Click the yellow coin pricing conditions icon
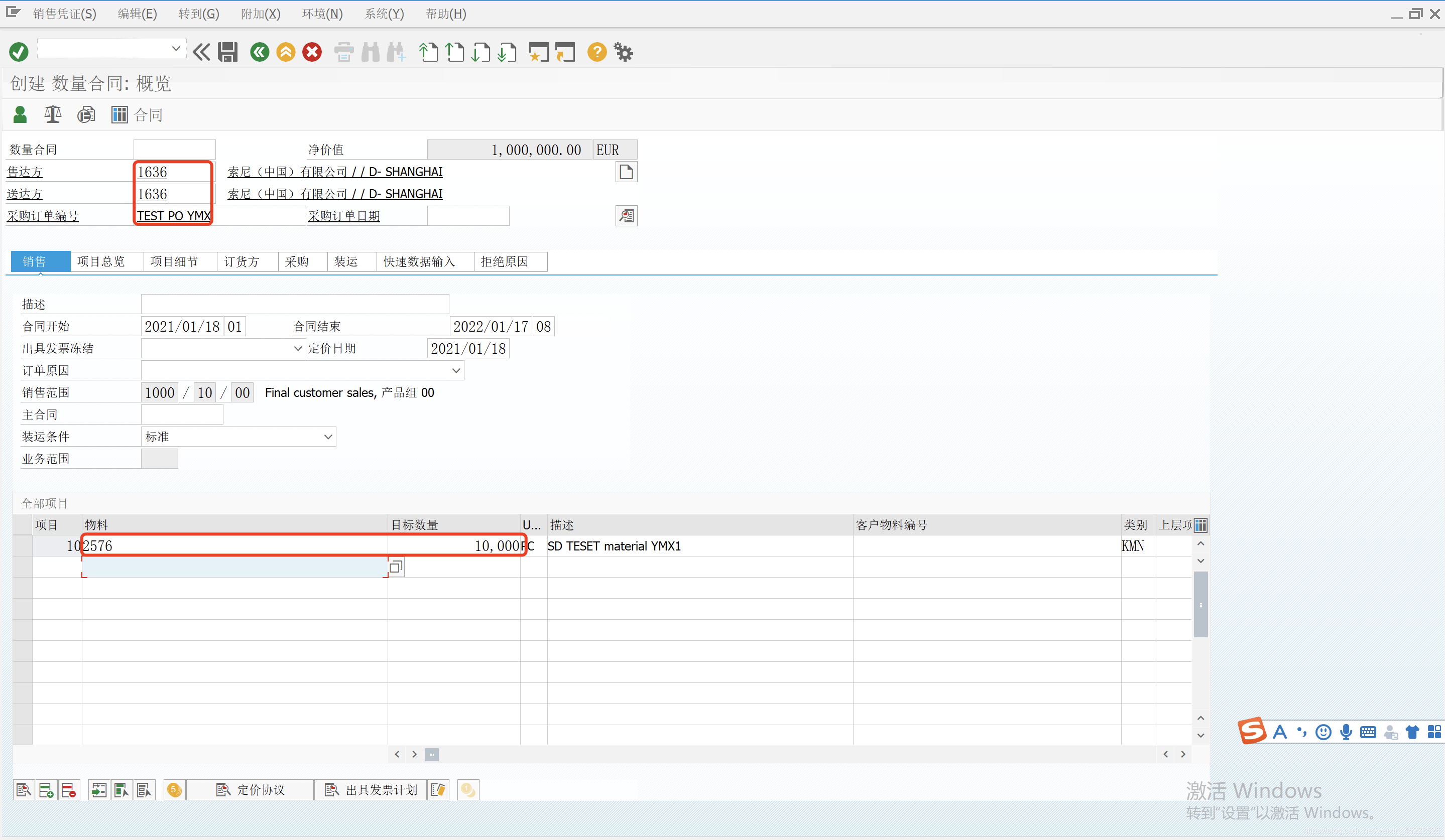Image resolution: width=1445 pixels, height=840 pixels. (174, 790)
